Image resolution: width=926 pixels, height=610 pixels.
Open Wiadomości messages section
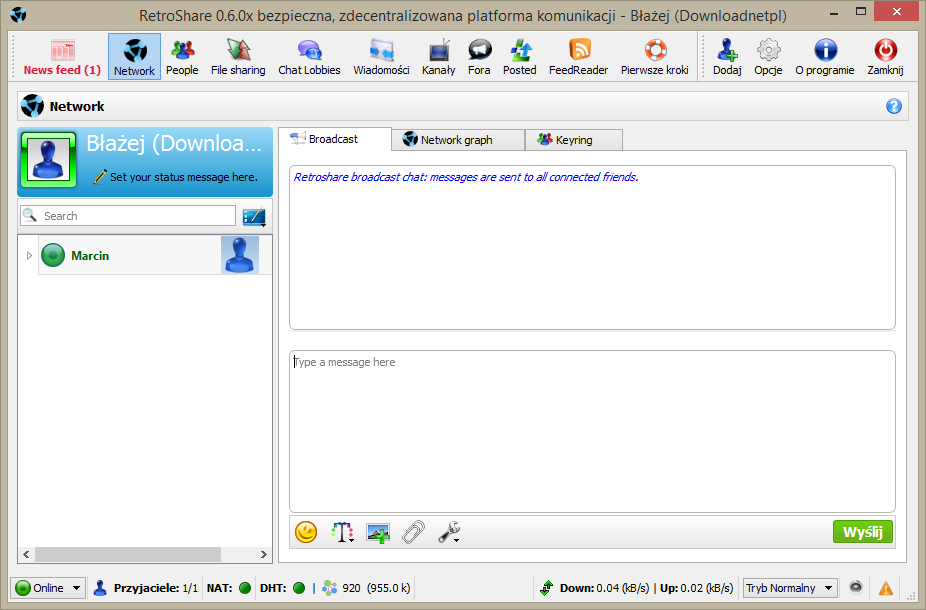[x=382, y=57]
